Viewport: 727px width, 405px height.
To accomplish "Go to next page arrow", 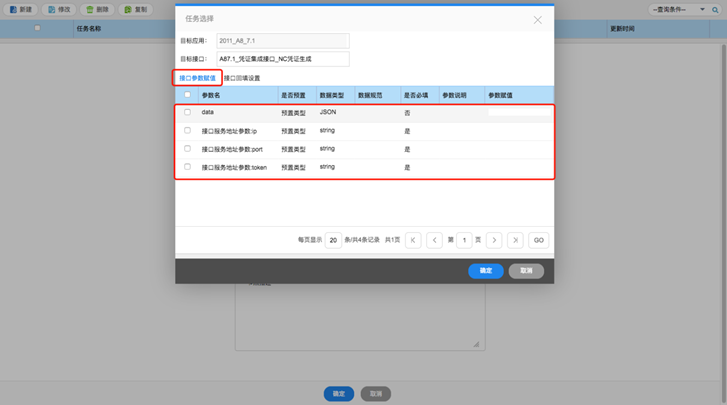I will (x=494, y=240).
